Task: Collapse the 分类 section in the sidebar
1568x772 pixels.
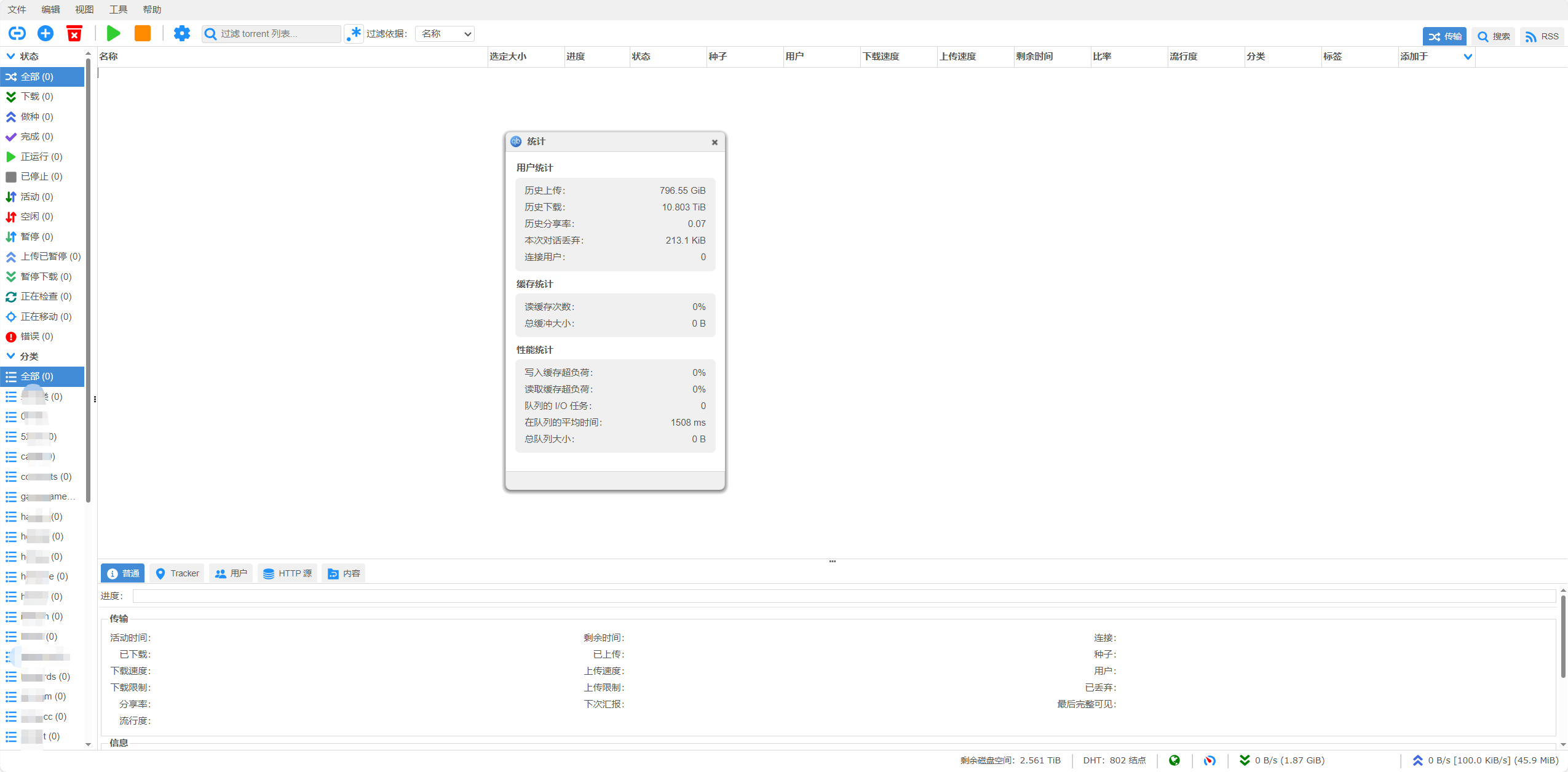Action: click(x=11, y=356)
